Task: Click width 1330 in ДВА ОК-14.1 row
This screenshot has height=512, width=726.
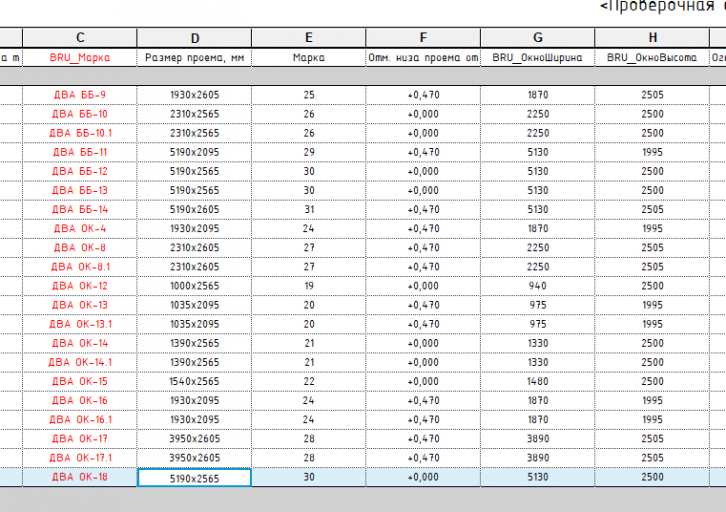Action: [x=538, y=362]
